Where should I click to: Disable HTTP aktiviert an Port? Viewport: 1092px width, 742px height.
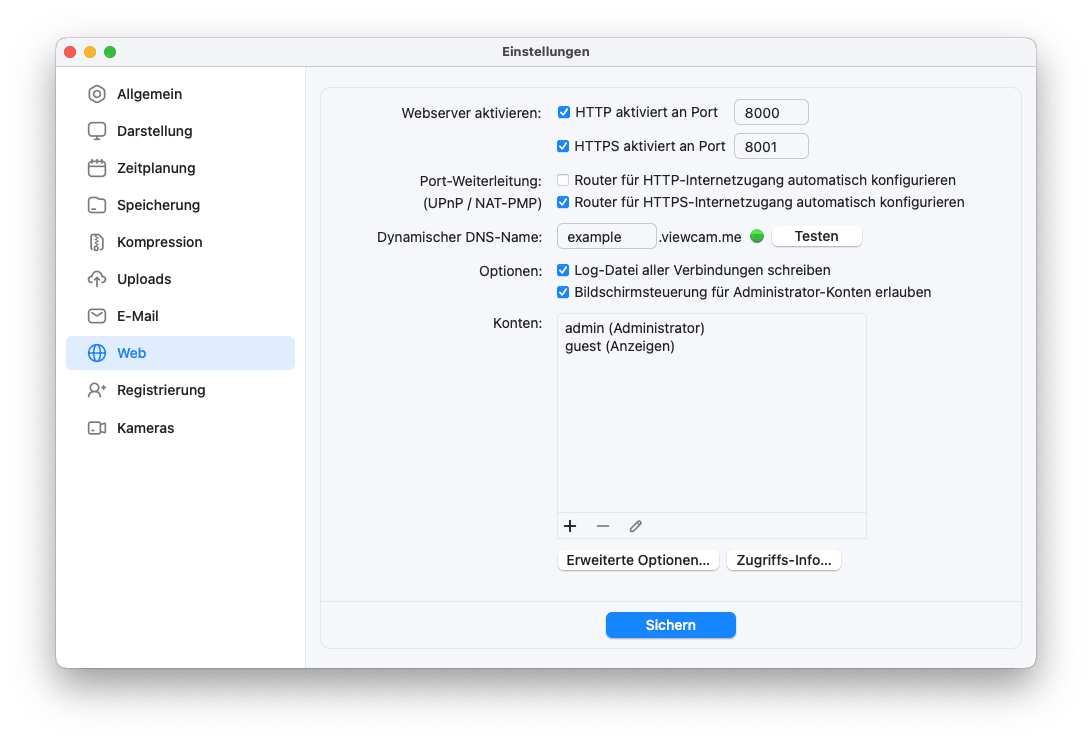564,112
